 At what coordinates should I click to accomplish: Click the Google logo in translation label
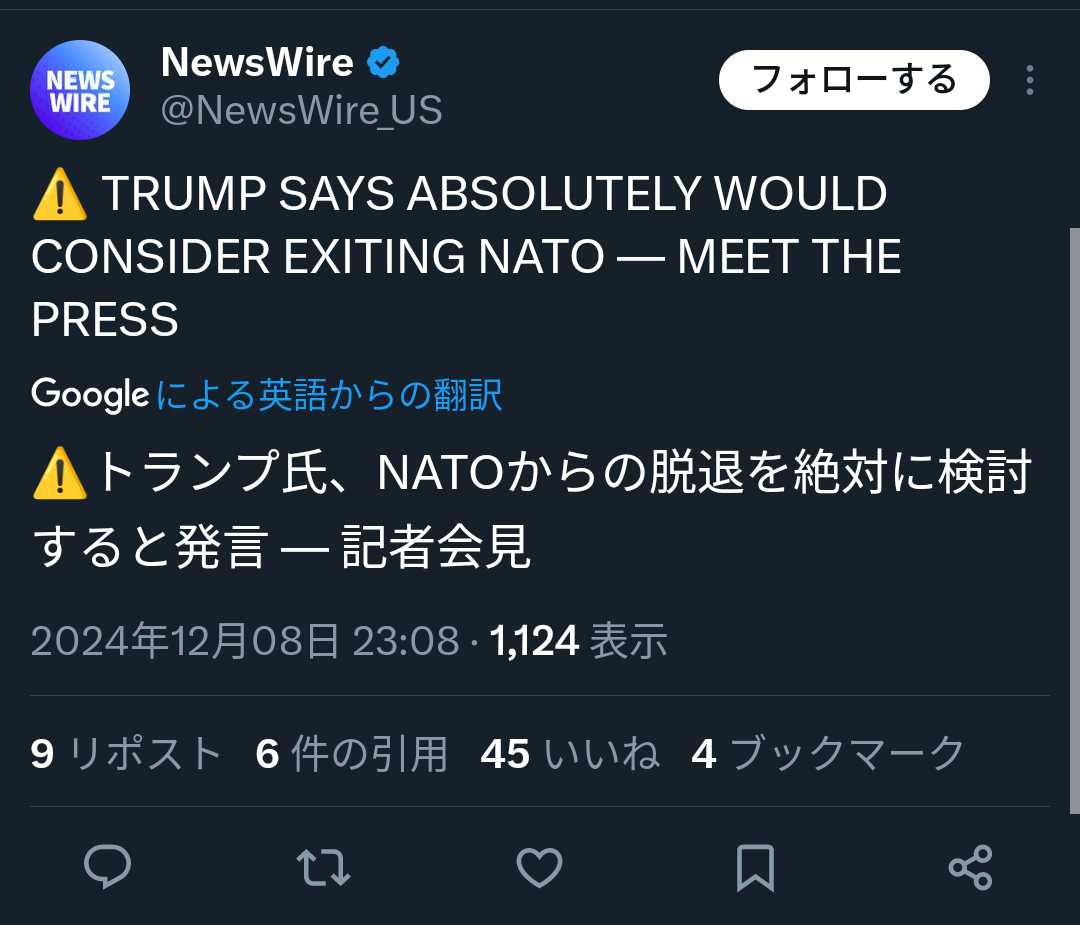(90, 395)
